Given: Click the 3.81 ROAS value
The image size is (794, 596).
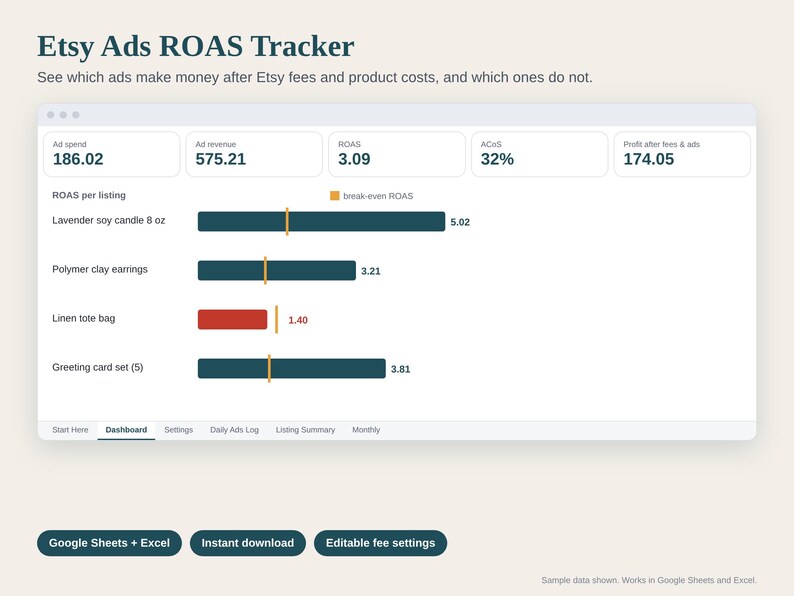Looking at the screenshot, I should (x=401, y=369).
